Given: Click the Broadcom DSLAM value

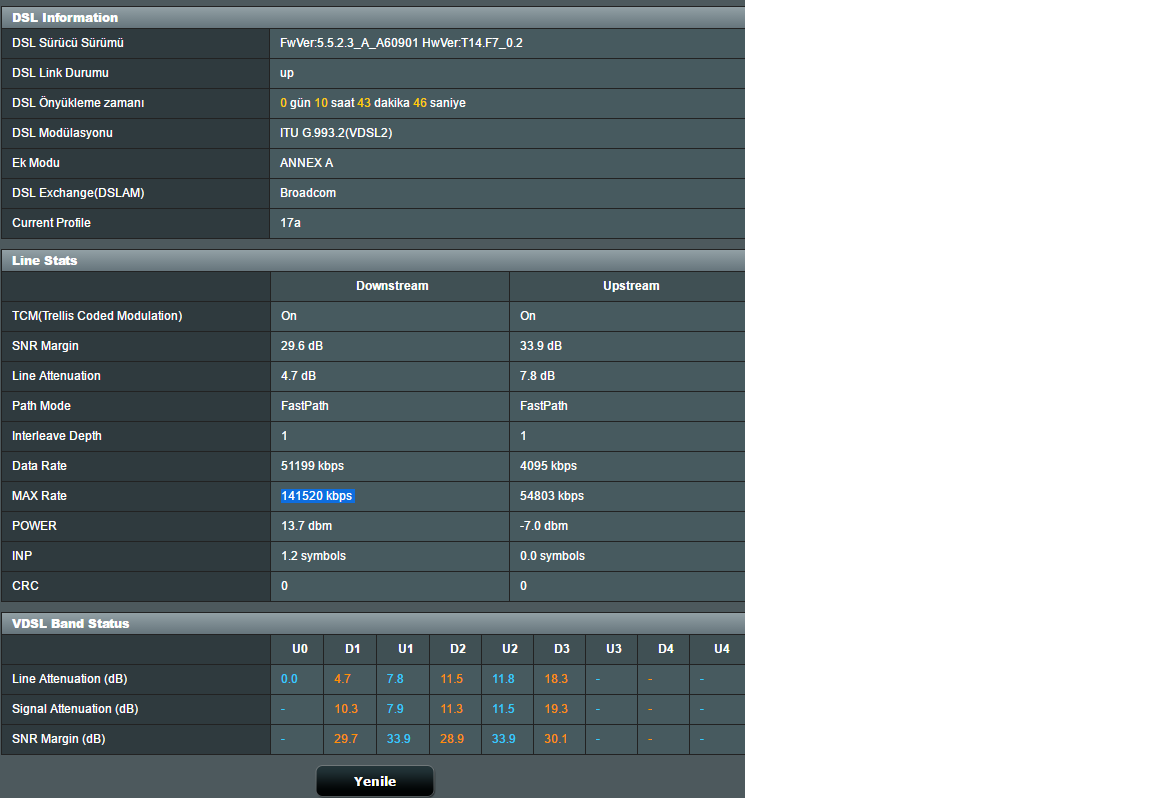Looking at the screenshot, I should click(308, 193).
